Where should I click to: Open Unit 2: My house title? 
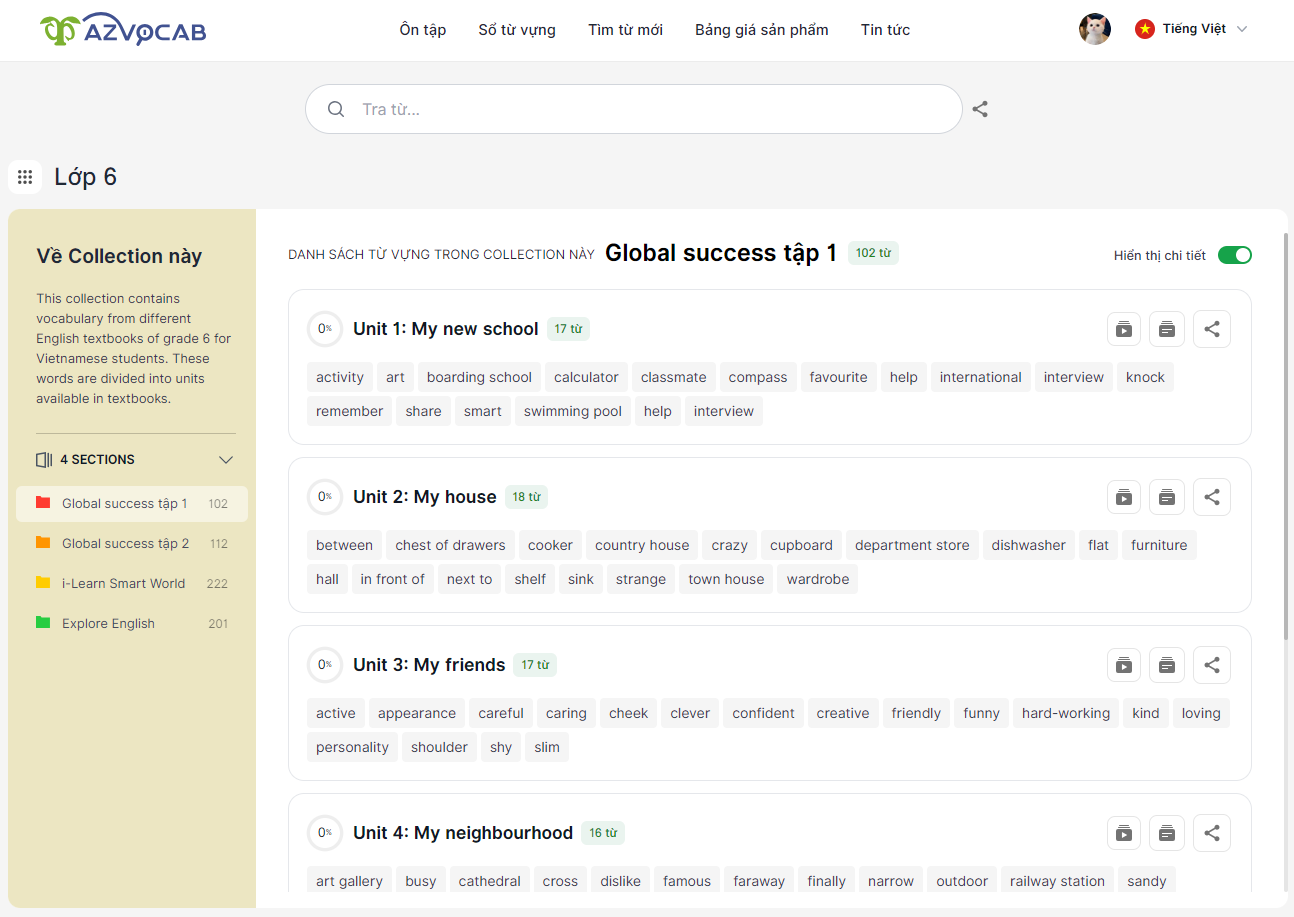pyautogui.click(x=425, y=497)
